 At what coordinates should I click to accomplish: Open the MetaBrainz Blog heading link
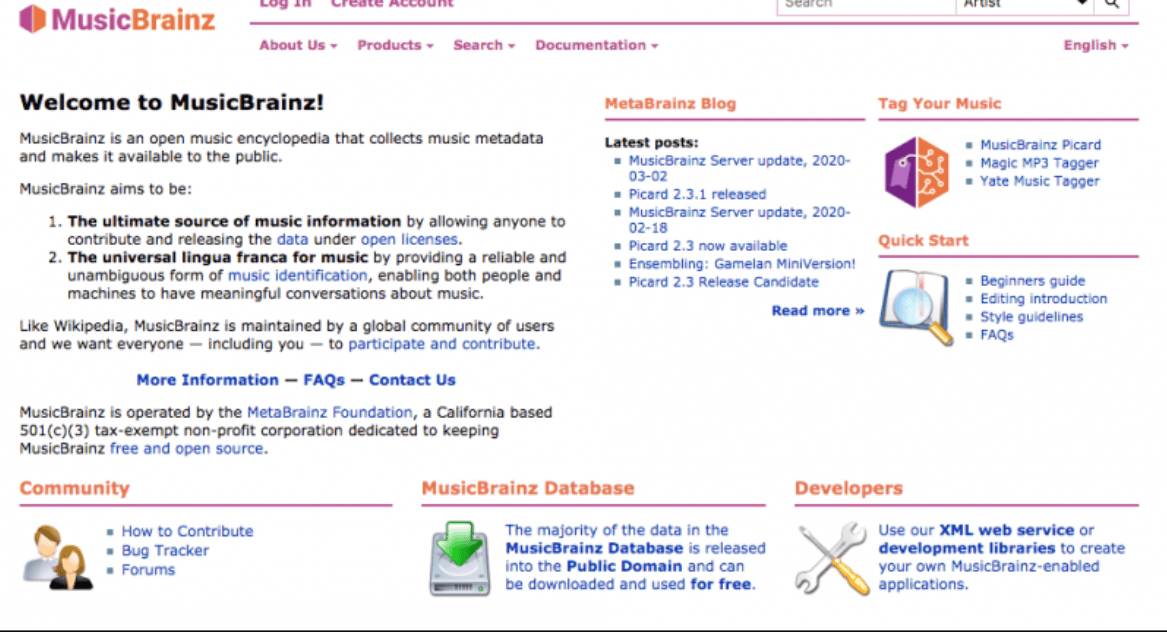tap(670, 103)
